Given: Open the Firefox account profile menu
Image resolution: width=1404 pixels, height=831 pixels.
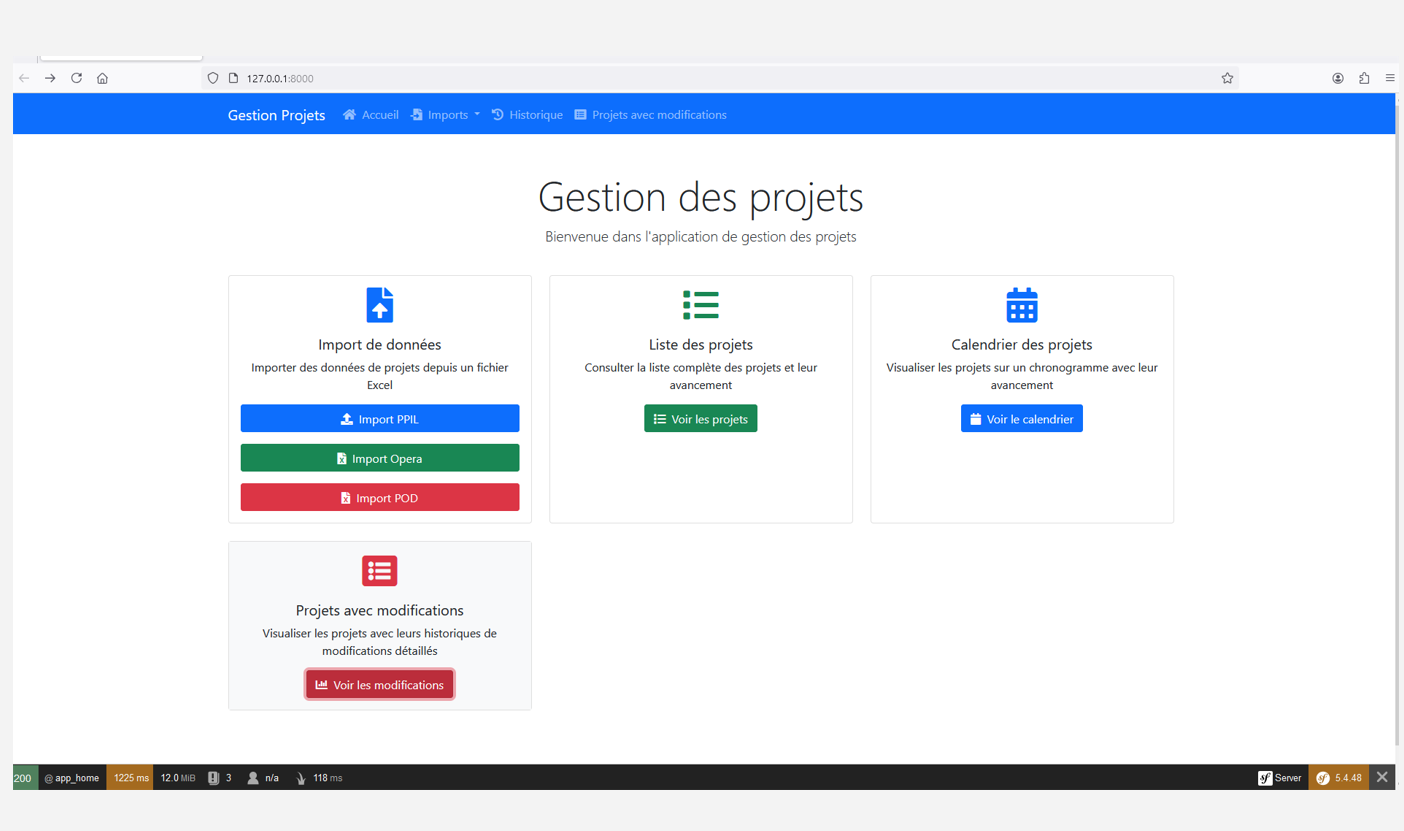Looking at the screenshot, I should click(x=1338, y=78).
